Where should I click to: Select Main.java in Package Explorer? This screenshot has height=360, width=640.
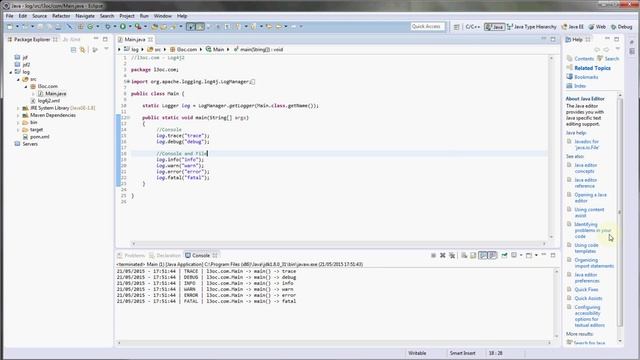56,94
